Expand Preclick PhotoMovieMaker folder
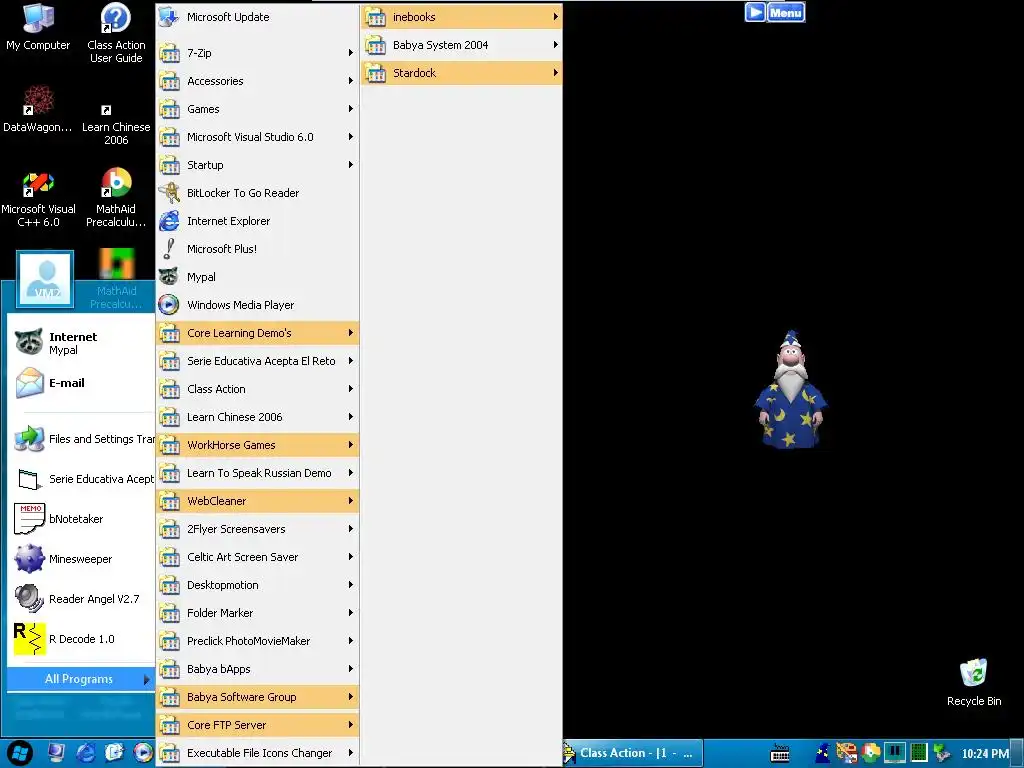The height and width of the screenshot is (768, 1024). tap(258, 641)
